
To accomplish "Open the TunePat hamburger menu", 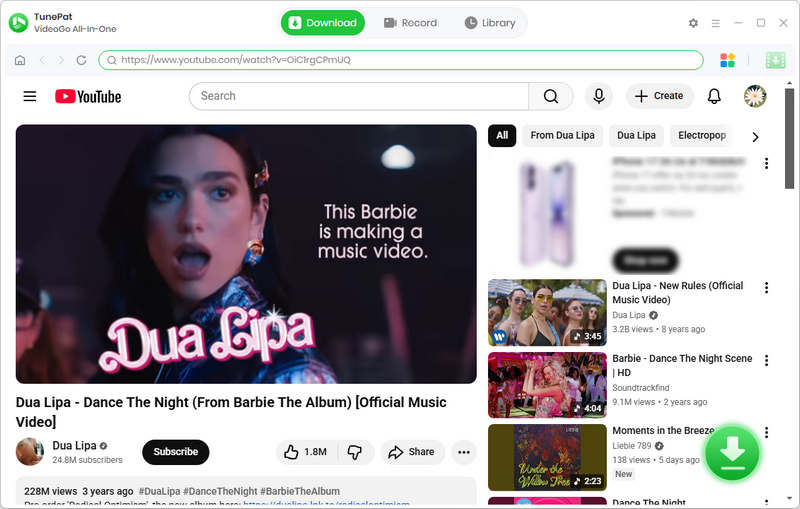I will pos(716,23).
